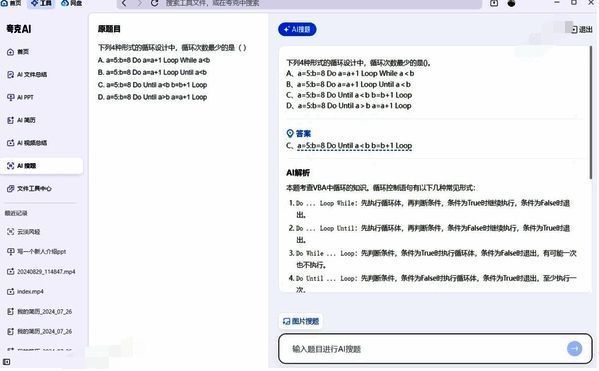Click the back navigation arrow
The height and width of the screenshot is (371, 599).
(x=124, y=3)
